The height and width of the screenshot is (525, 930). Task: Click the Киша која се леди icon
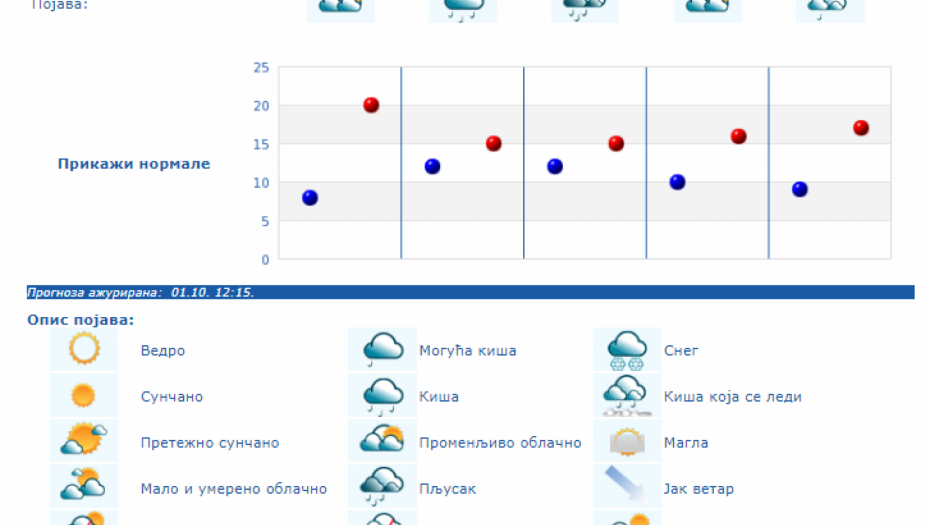627,396
